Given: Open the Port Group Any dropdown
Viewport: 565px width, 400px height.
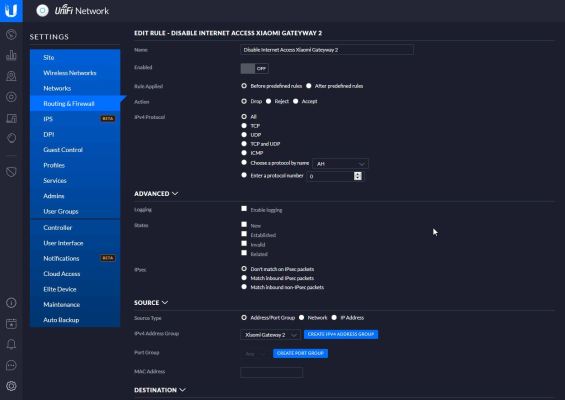Looking at the screenshot, I should tap(254, 354).
